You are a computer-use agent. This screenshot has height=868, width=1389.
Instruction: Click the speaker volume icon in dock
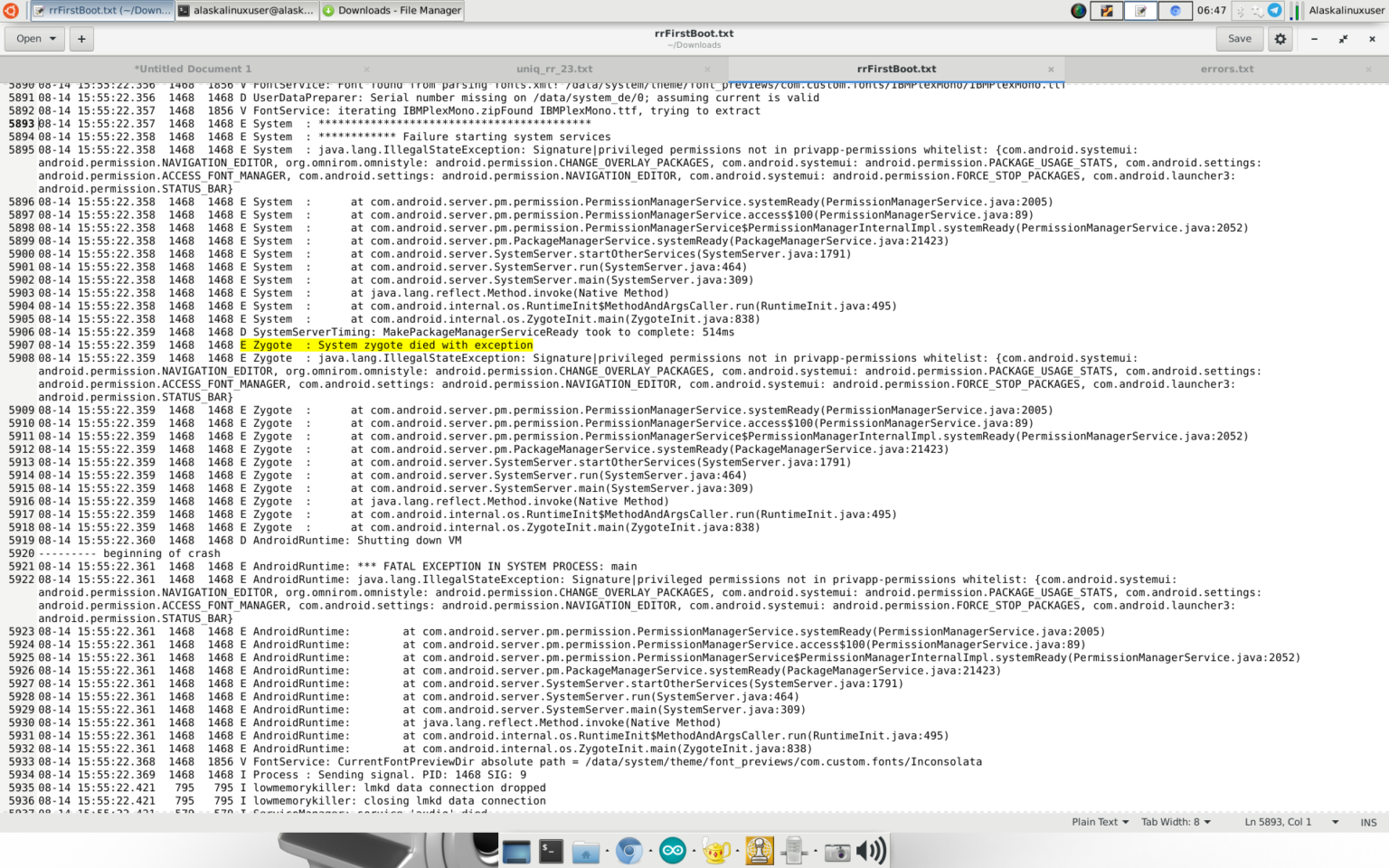click(x=871, y=851)
